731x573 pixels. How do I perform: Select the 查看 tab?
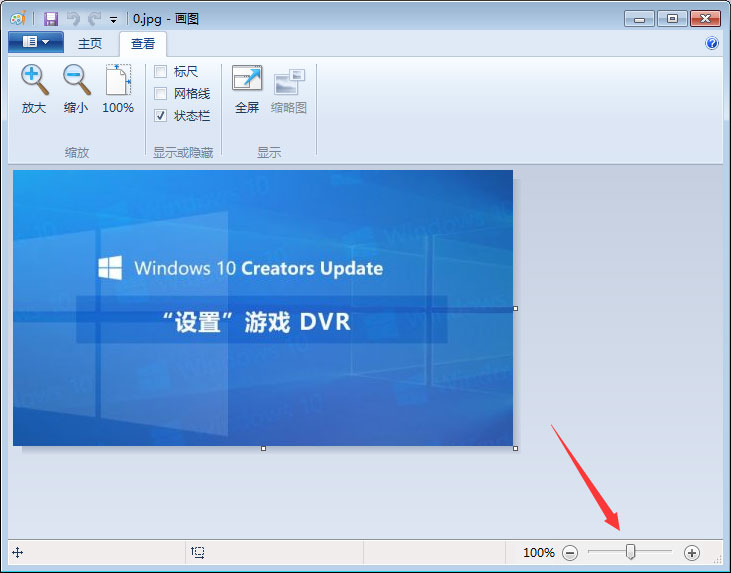coord(143,43)
